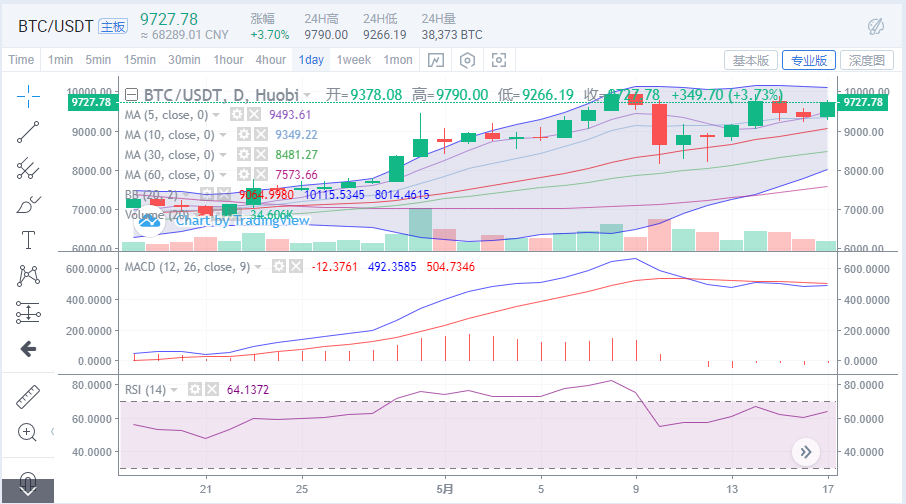Switch to 专业版 professional view

tap(809, 61)
